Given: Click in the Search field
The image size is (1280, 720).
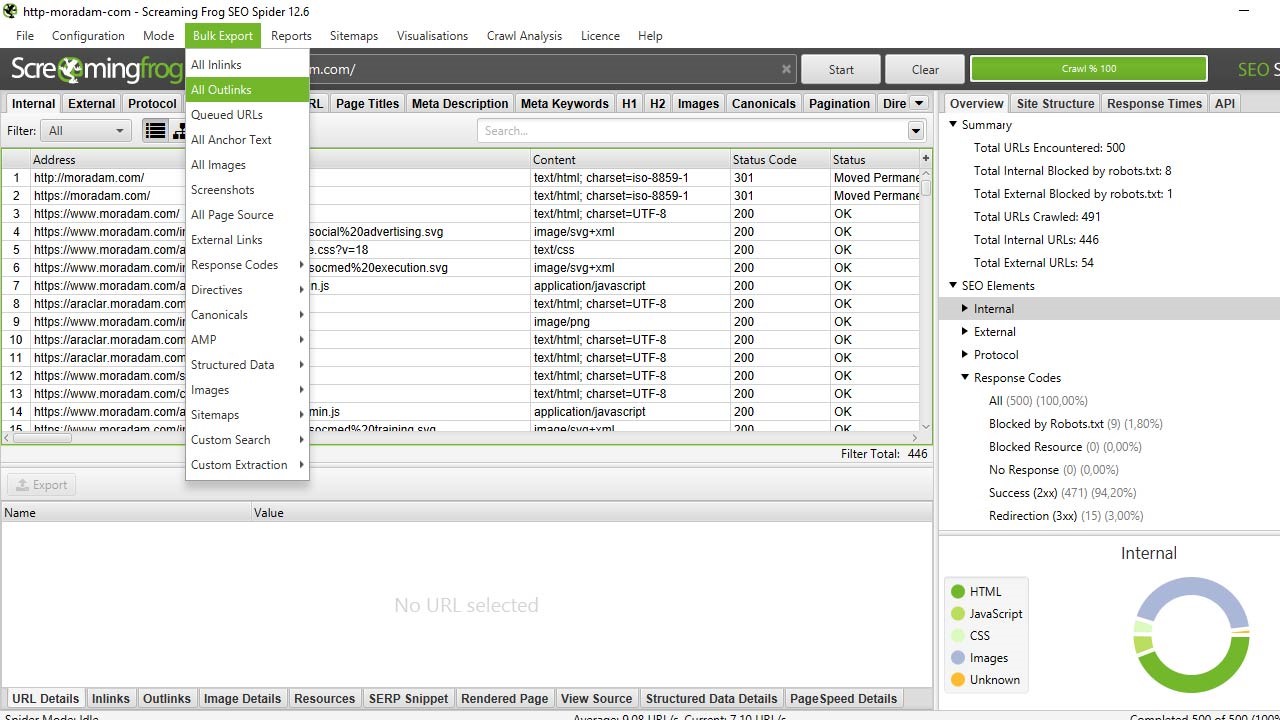Looking at the screenshot, I should (x=692, y=131).
